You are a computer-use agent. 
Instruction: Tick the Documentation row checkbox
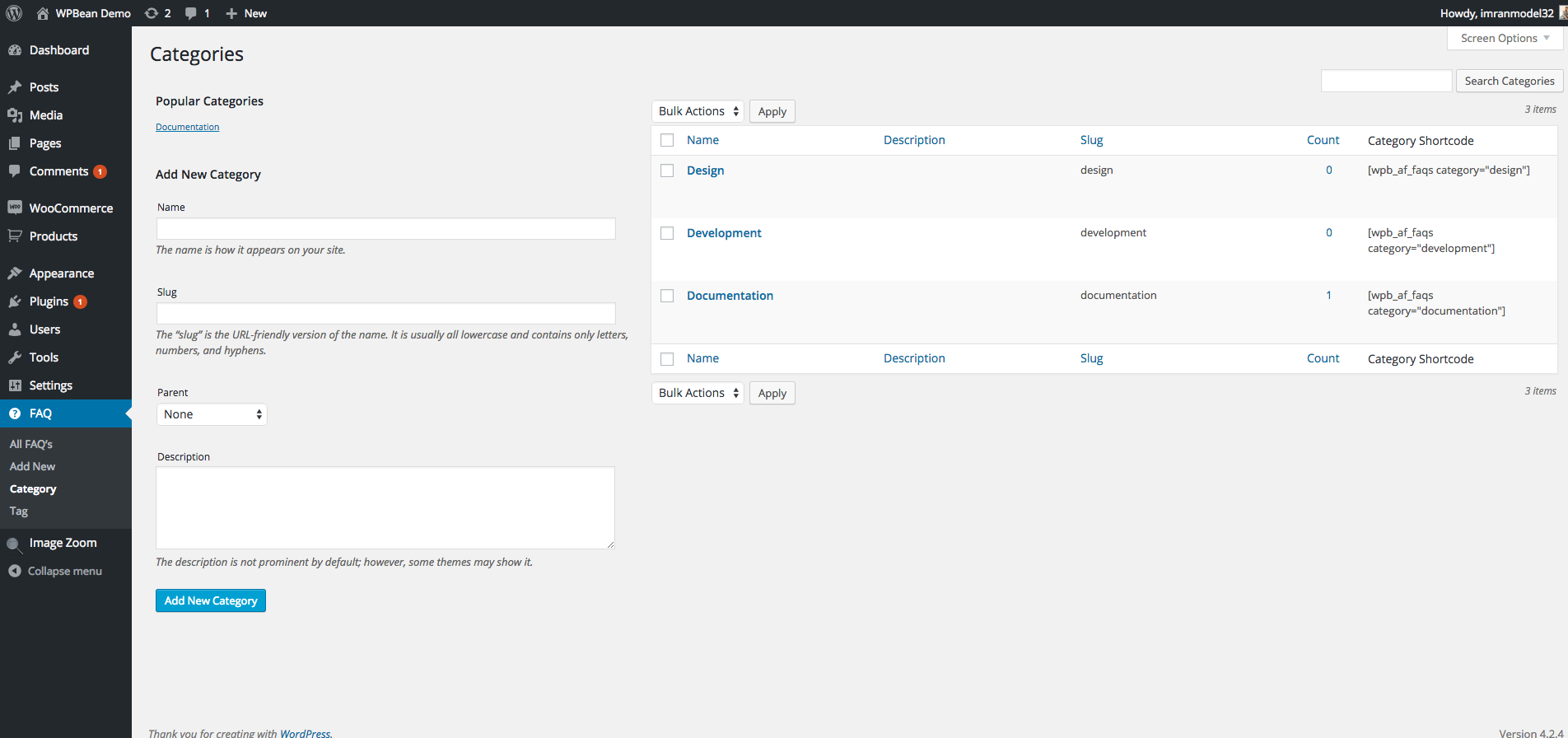point(667,296)
